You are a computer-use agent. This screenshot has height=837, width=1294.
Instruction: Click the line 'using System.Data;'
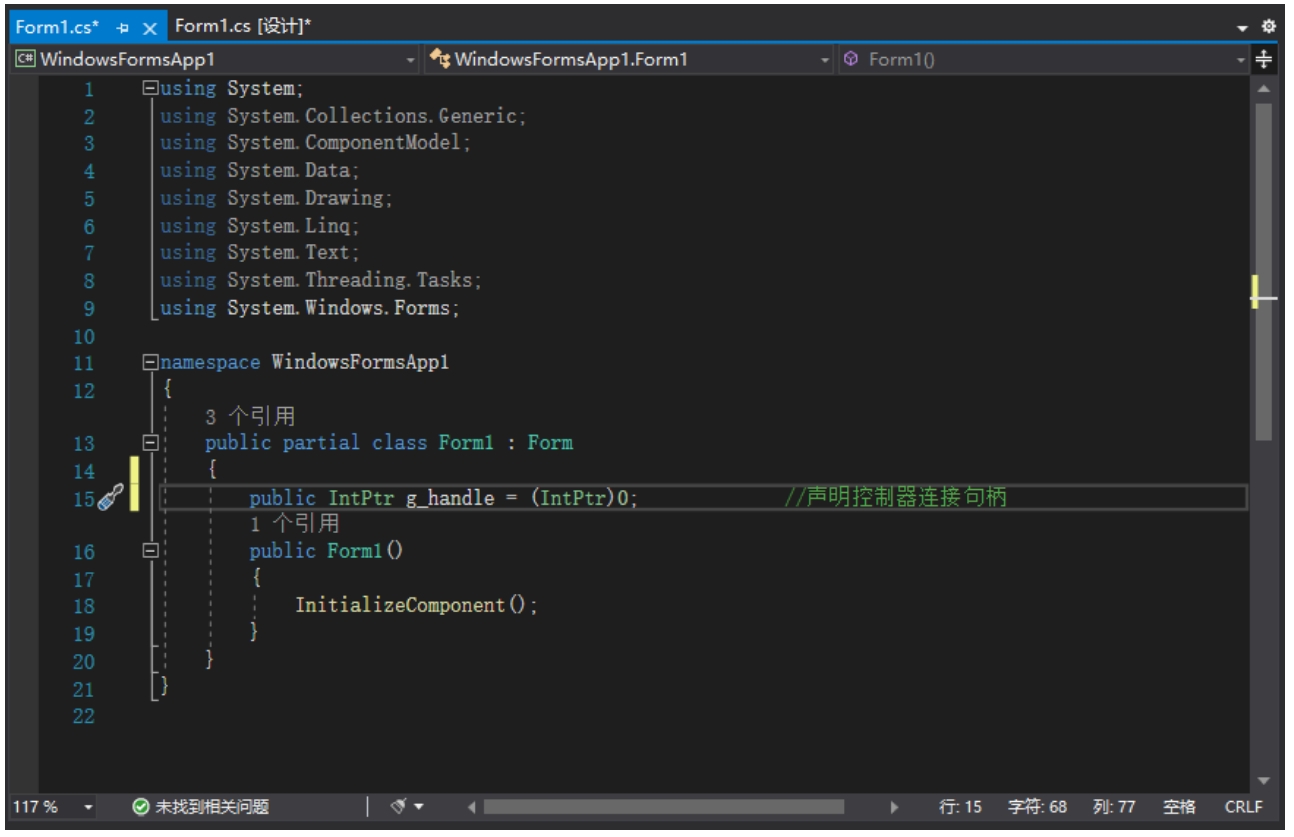pyautogui.click(x=259, y=171)
